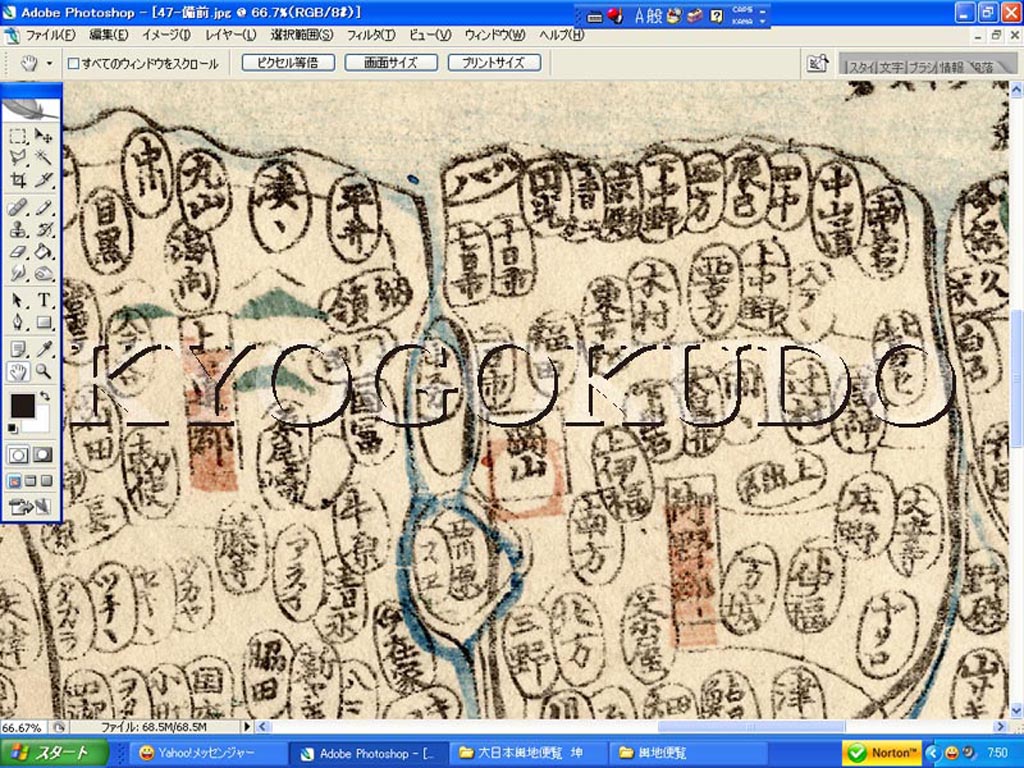1024x768 pixels.
Task: Select the Polygonal Lasso tool
Action: point(18,157)
